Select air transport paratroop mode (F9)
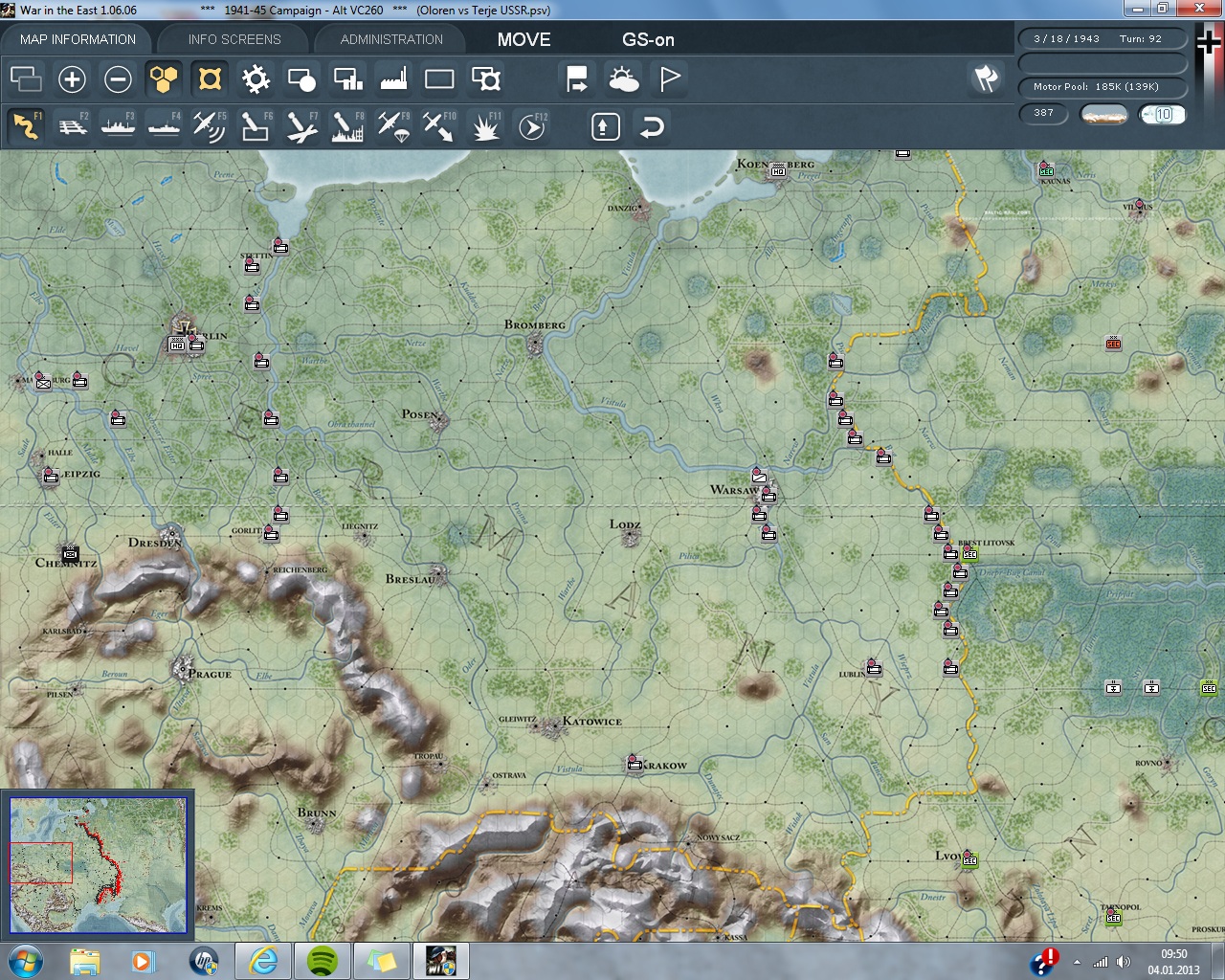Image resolution: width=1225 pixels, height=980 pixels. coord(393,126)
